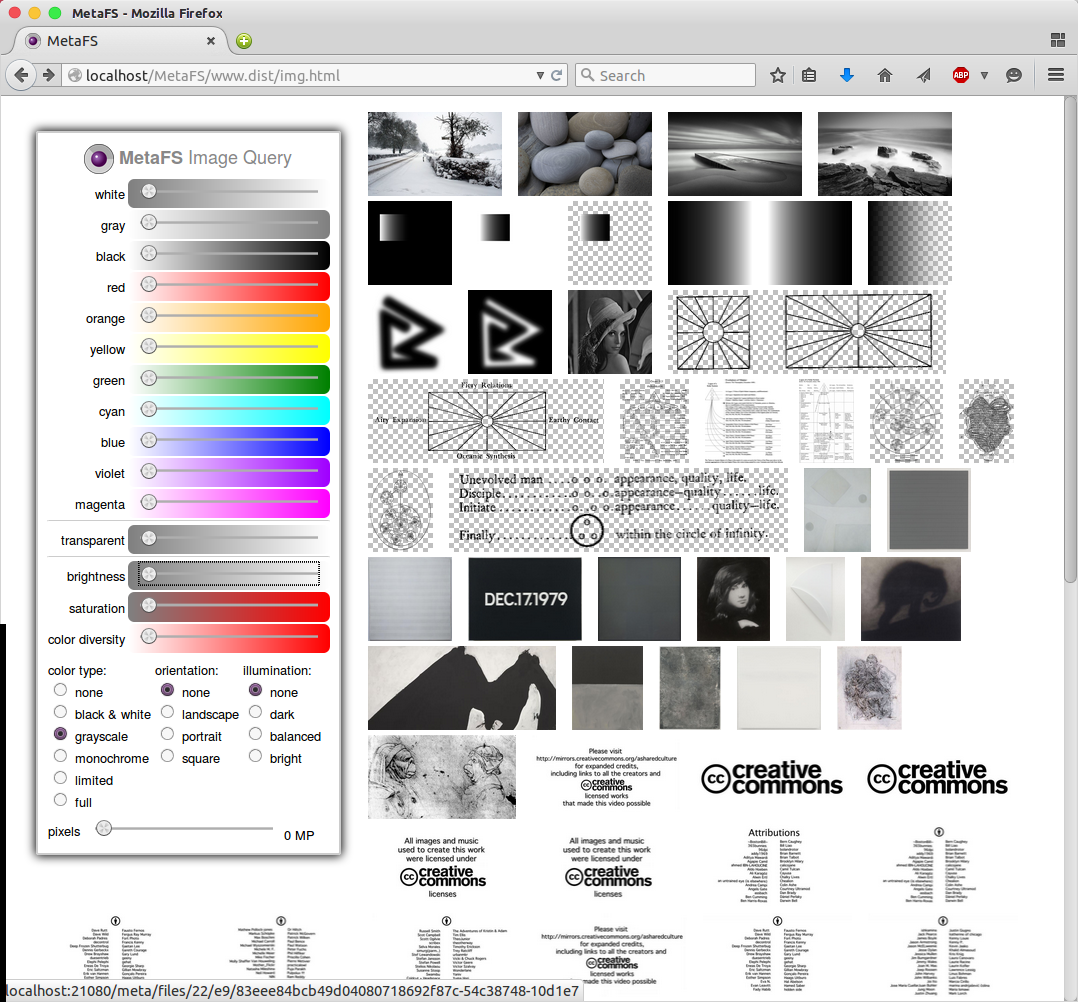This screenshot has height=1002, width=1078.
Task: Open the two caricature heads sketch thumbnail
Action: (442, 777)
